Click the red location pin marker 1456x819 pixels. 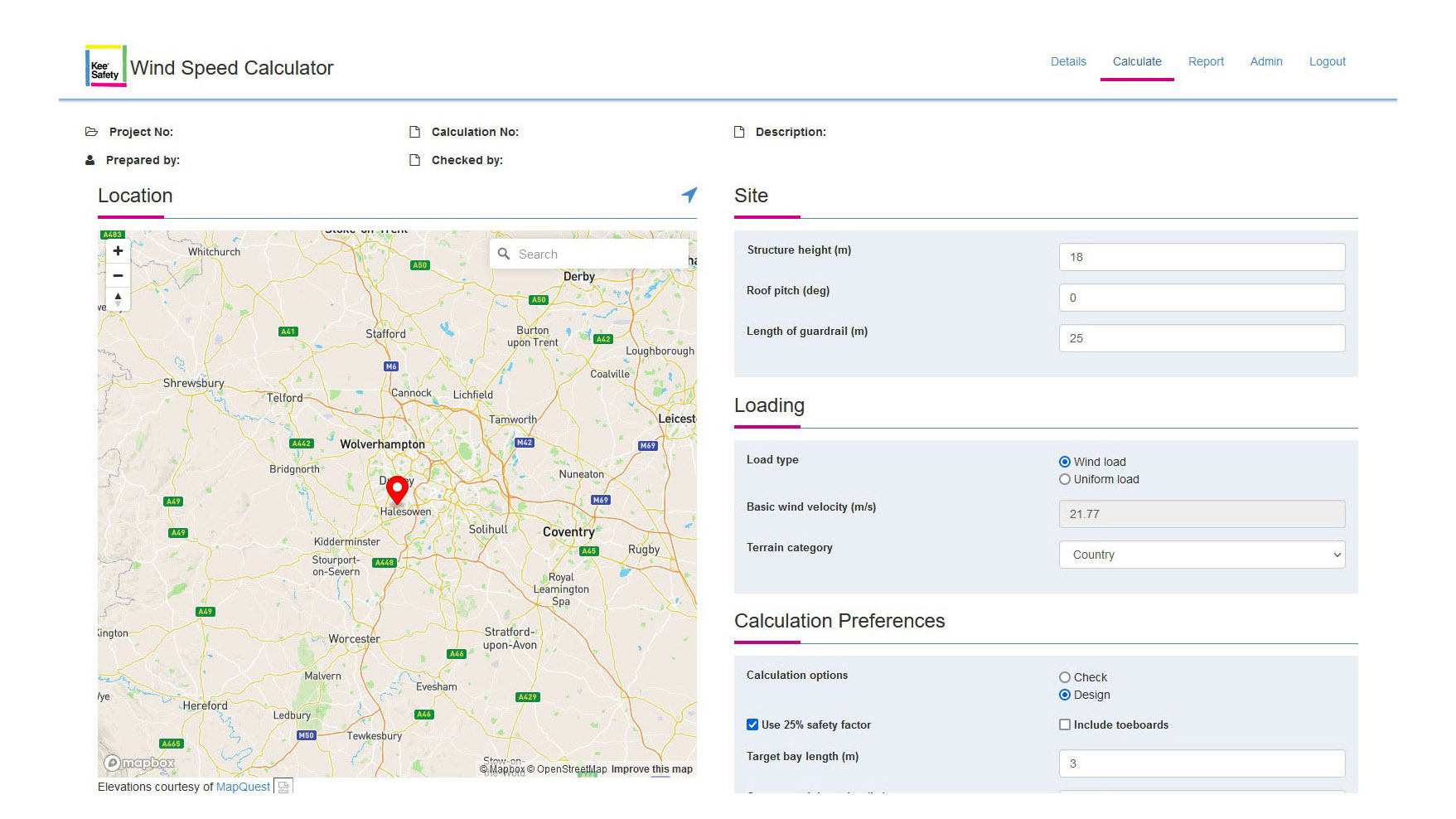pos(398,489)
